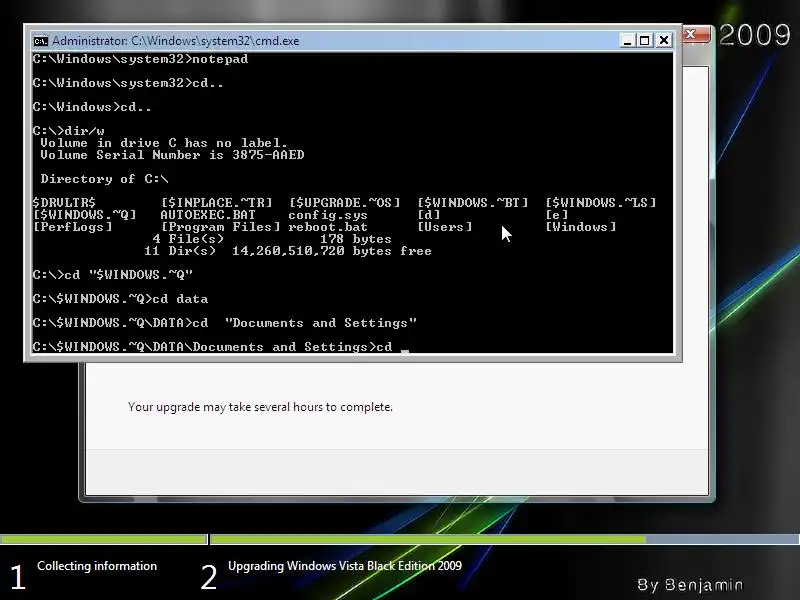Image resolution: width=800 pixels, height=600 pixels.
Task: Click the [$WINDOWS.~Q] directory entry
Action: point(85,215)
